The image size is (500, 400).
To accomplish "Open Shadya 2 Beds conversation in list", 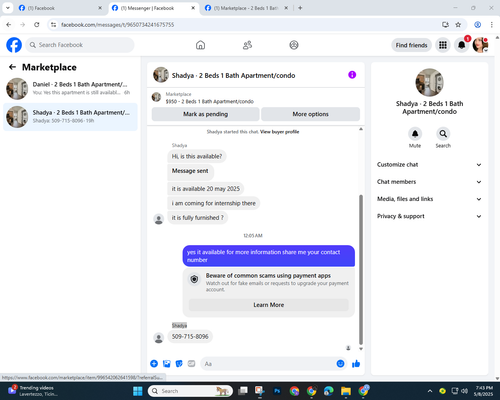I will click(x=70, y=117).
